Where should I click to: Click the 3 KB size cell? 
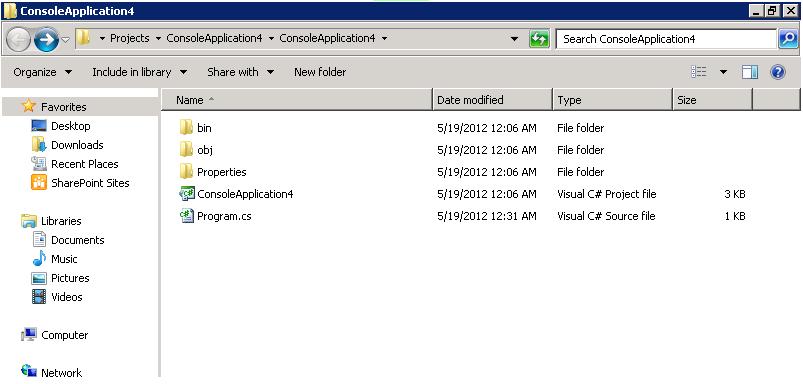(734, 194)
